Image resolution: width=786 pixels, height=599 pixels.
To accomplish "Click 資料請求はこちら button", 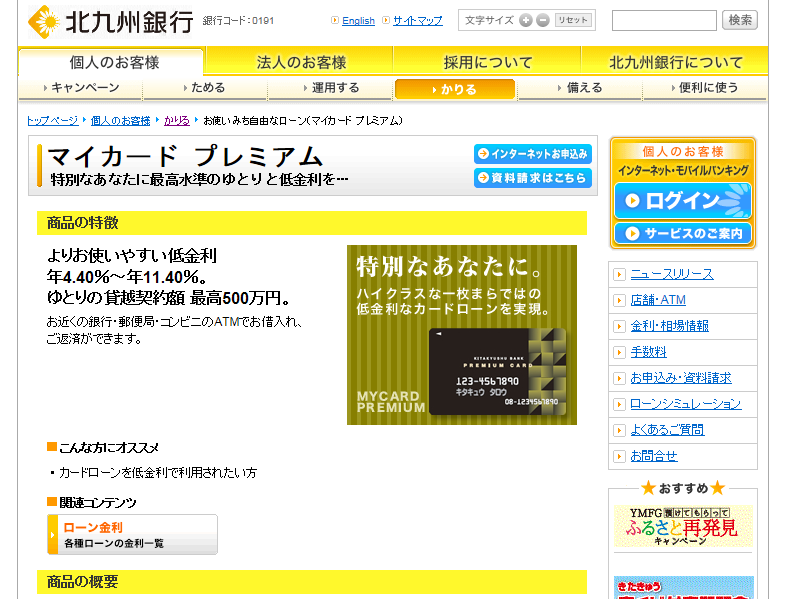I will (x=533, y=177).
